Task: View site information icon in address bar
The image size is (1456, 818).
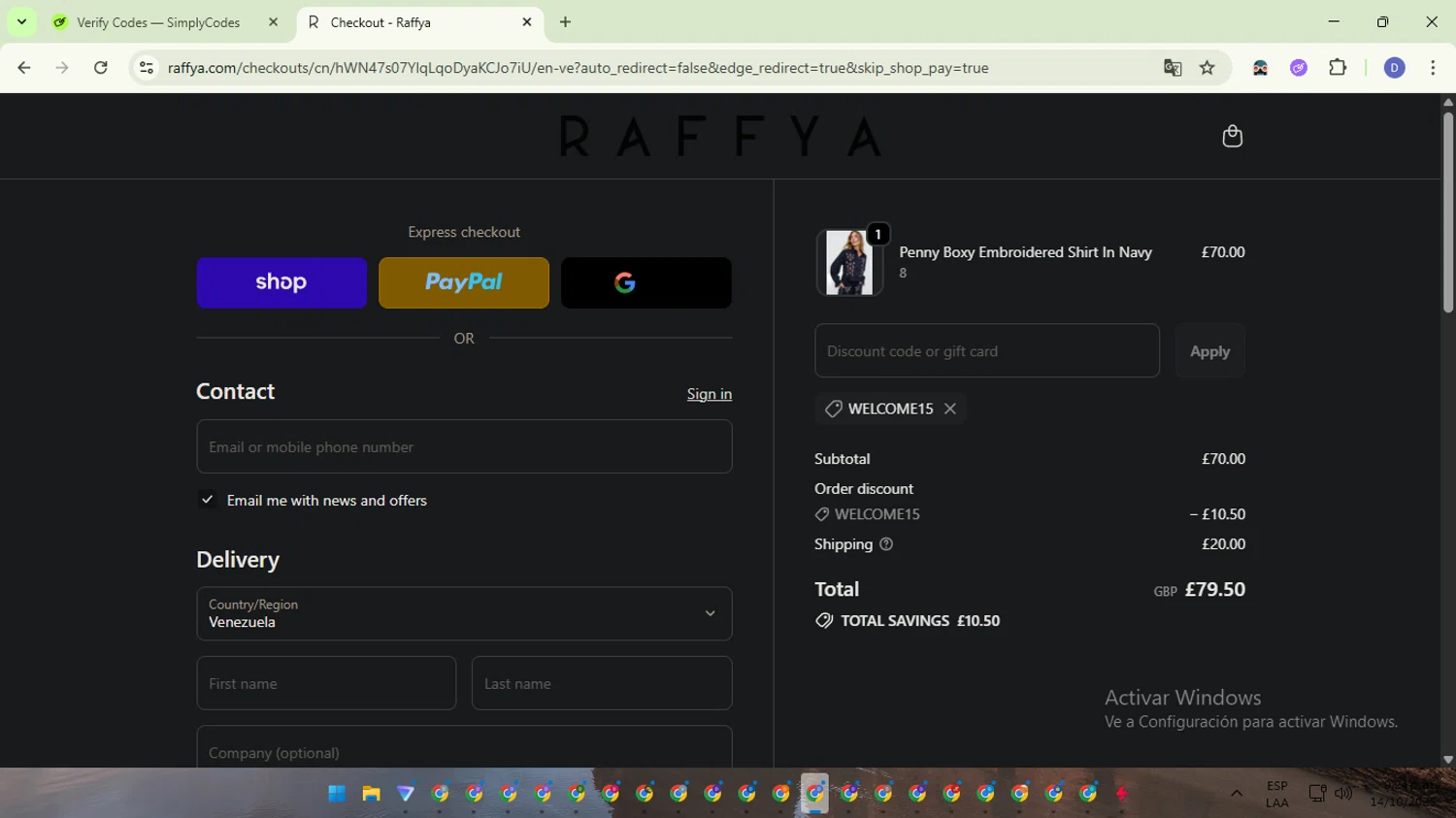Action: [x=147, y=68]
